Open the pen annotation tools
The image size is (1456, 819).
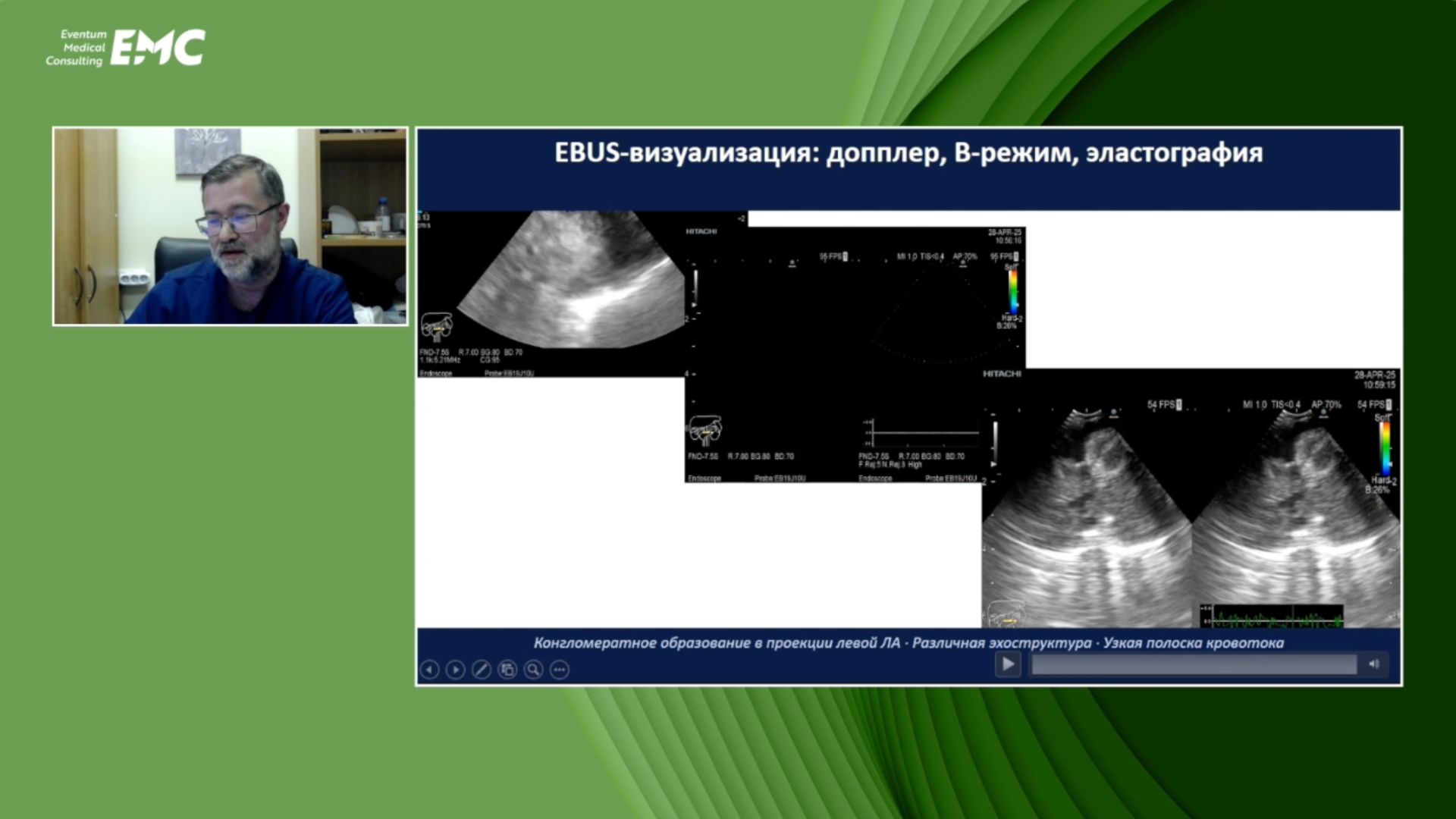pos(482,670)
